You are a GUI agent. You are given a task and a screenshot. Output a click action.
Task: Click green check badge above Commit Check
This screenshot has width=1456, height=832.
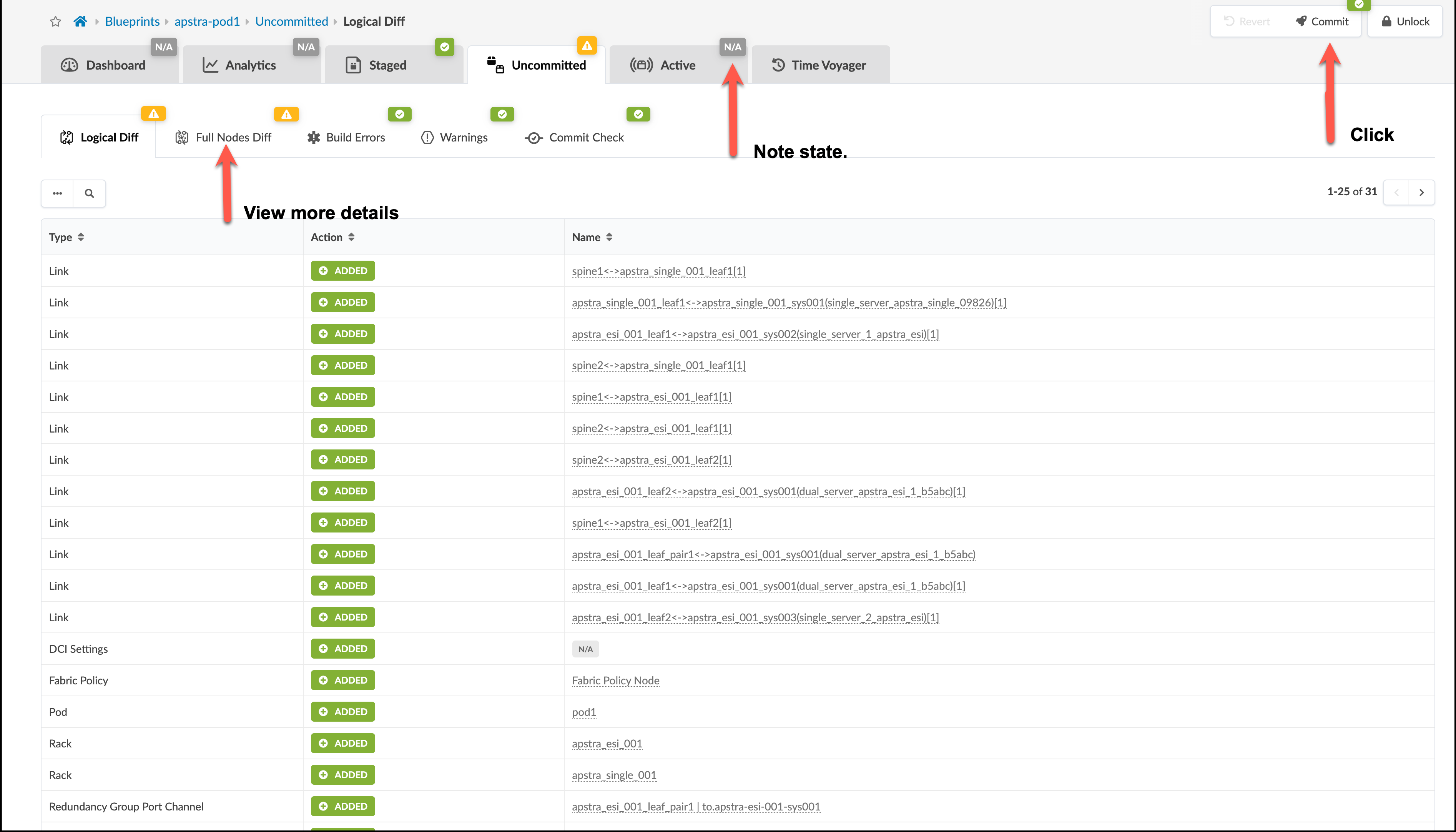(638, 114)
